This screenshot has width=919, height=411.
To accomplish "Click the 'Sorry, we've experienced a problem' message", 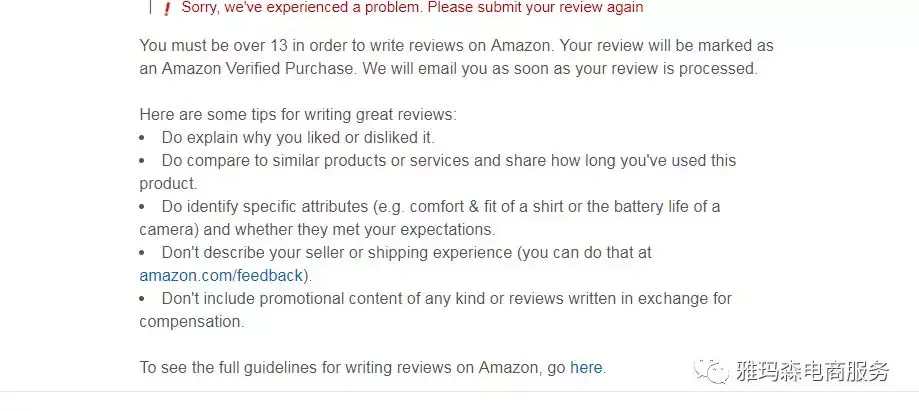I will (x=412, y=8).
